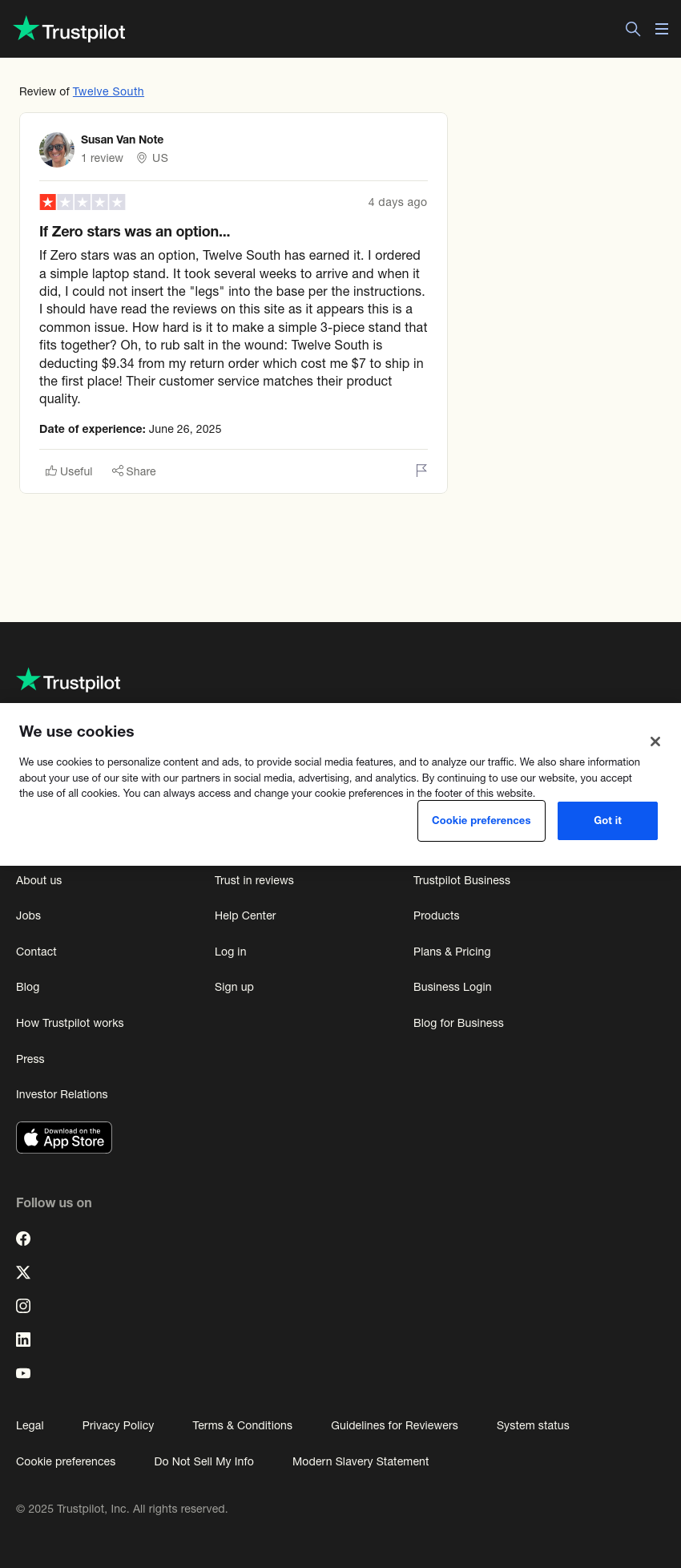Open the Privacy Policy
Screen dimensions: 681x1568
point(118,1425)
